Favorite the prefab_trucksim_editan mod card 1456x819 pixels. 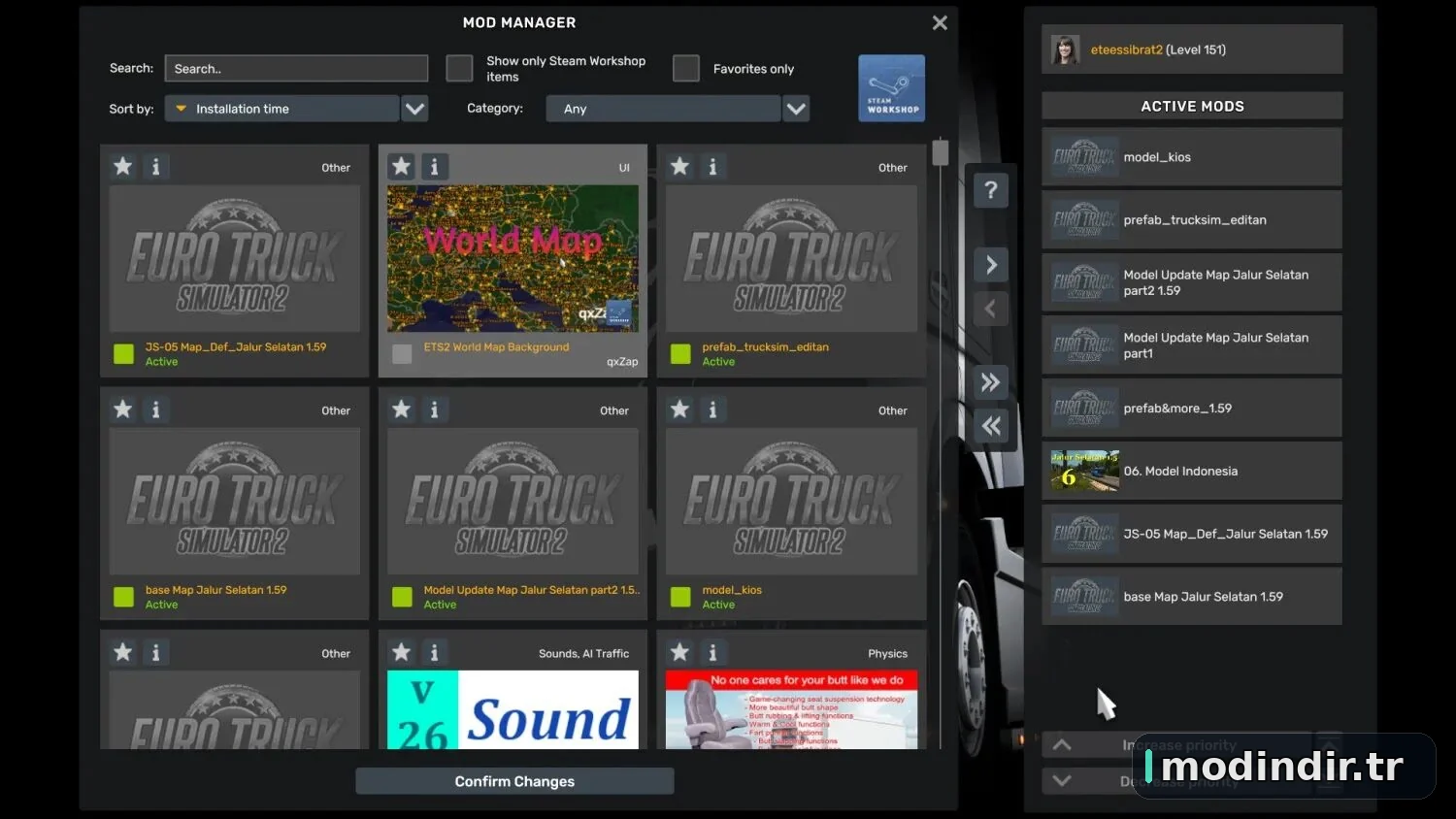click(x=680, y=167)
